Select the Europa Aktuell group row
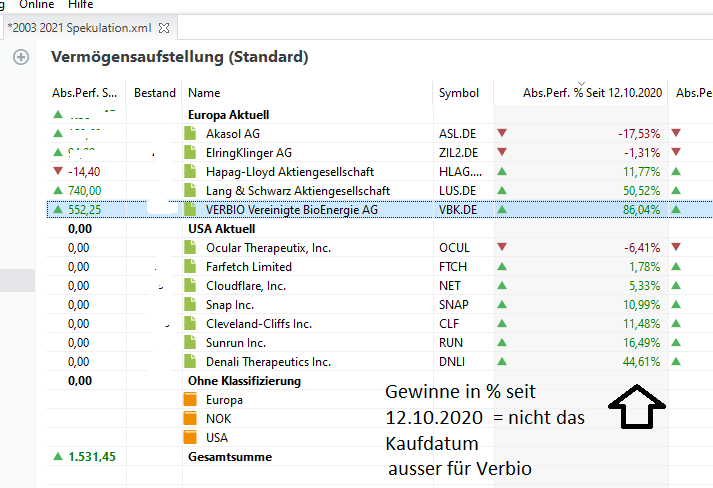The image size is (713, 488). click(228, 115)
